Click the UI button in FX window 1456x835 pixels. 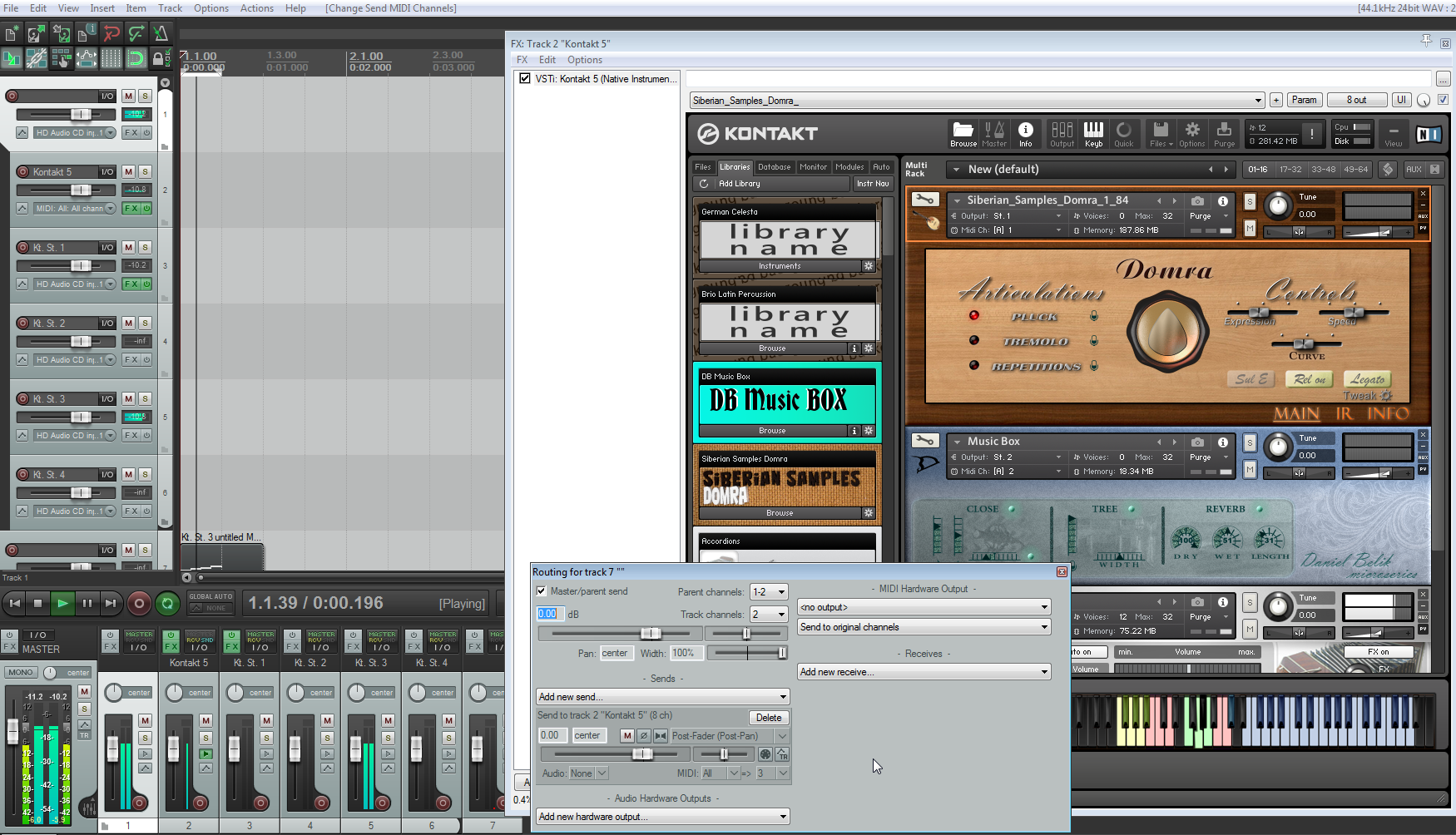coord(1402,100)
